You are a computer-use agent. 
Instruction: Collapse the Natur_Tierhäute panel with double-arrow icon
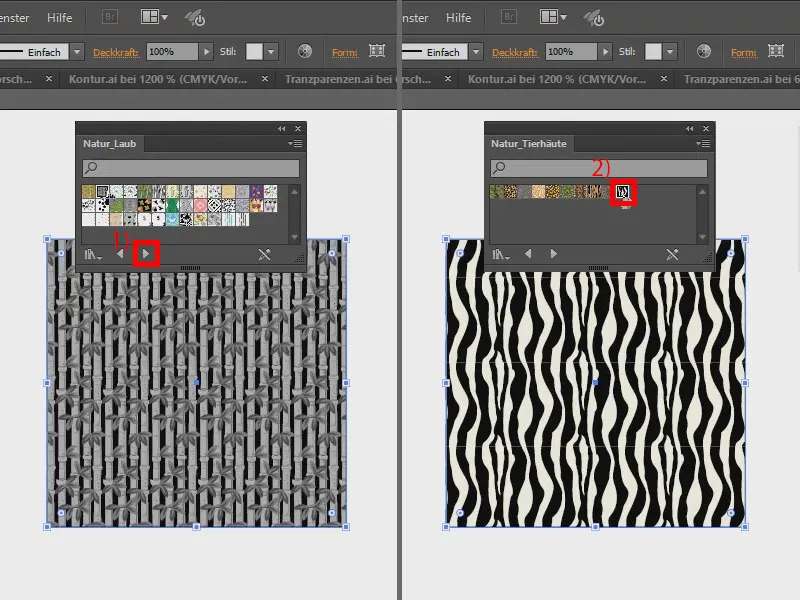(x=690, y=129)
